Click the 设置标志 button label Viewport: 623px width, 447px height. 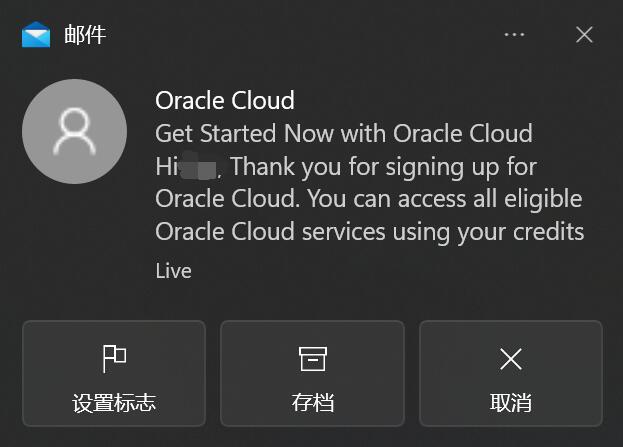pos(114,404)
